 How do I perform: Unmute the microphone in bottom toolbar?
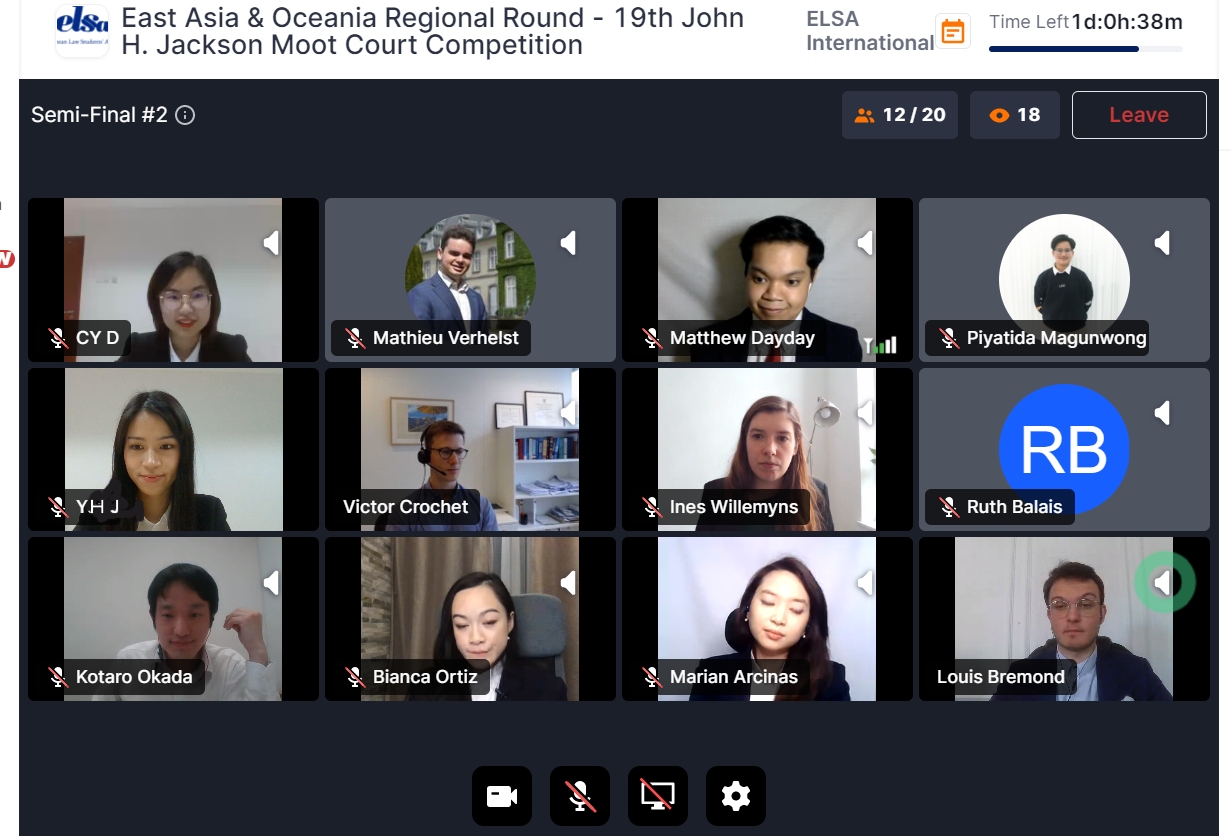[579, 796]
